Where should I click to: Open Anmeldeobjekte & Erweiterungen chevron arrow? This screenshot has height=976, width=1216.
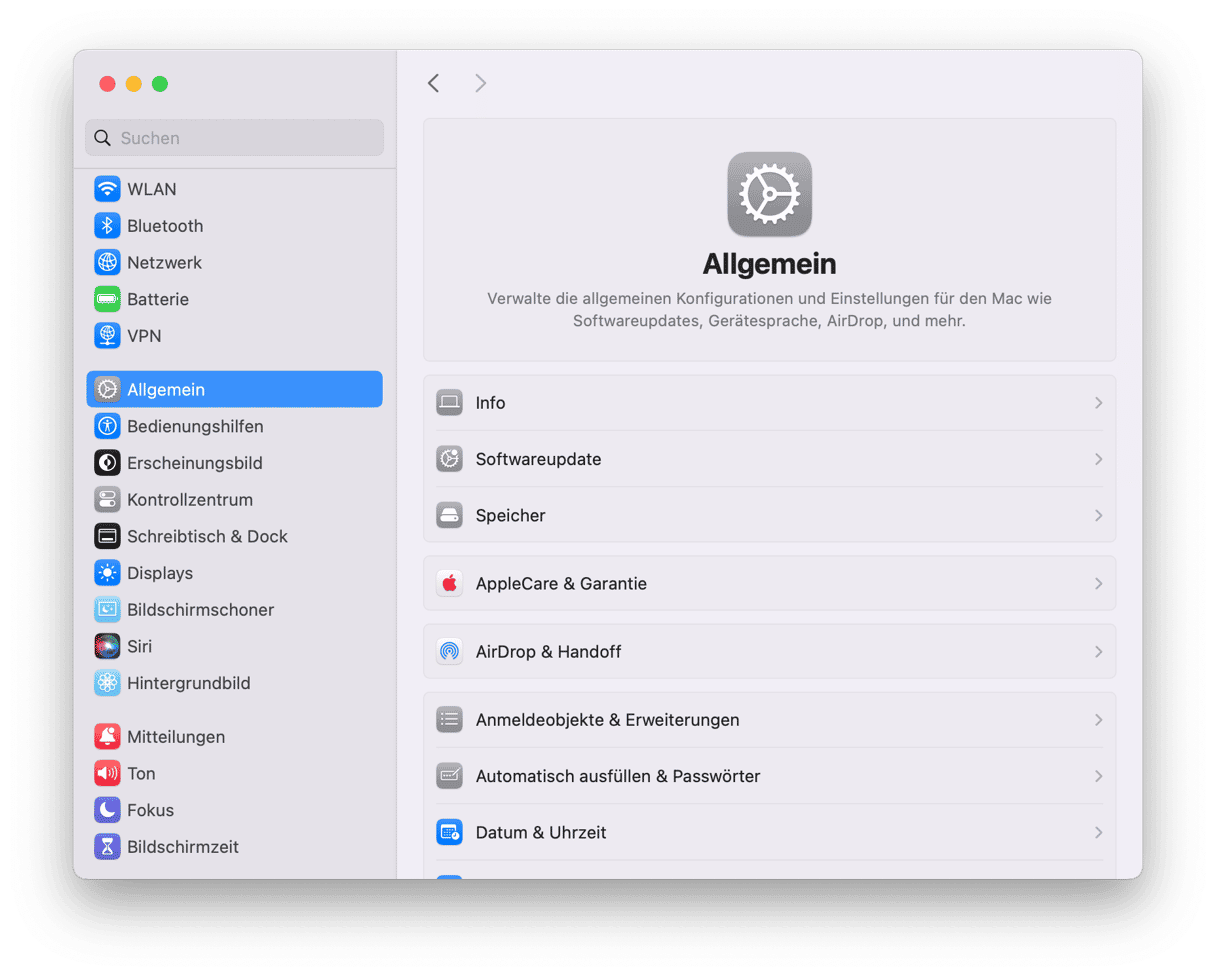tap(1098, 720)
